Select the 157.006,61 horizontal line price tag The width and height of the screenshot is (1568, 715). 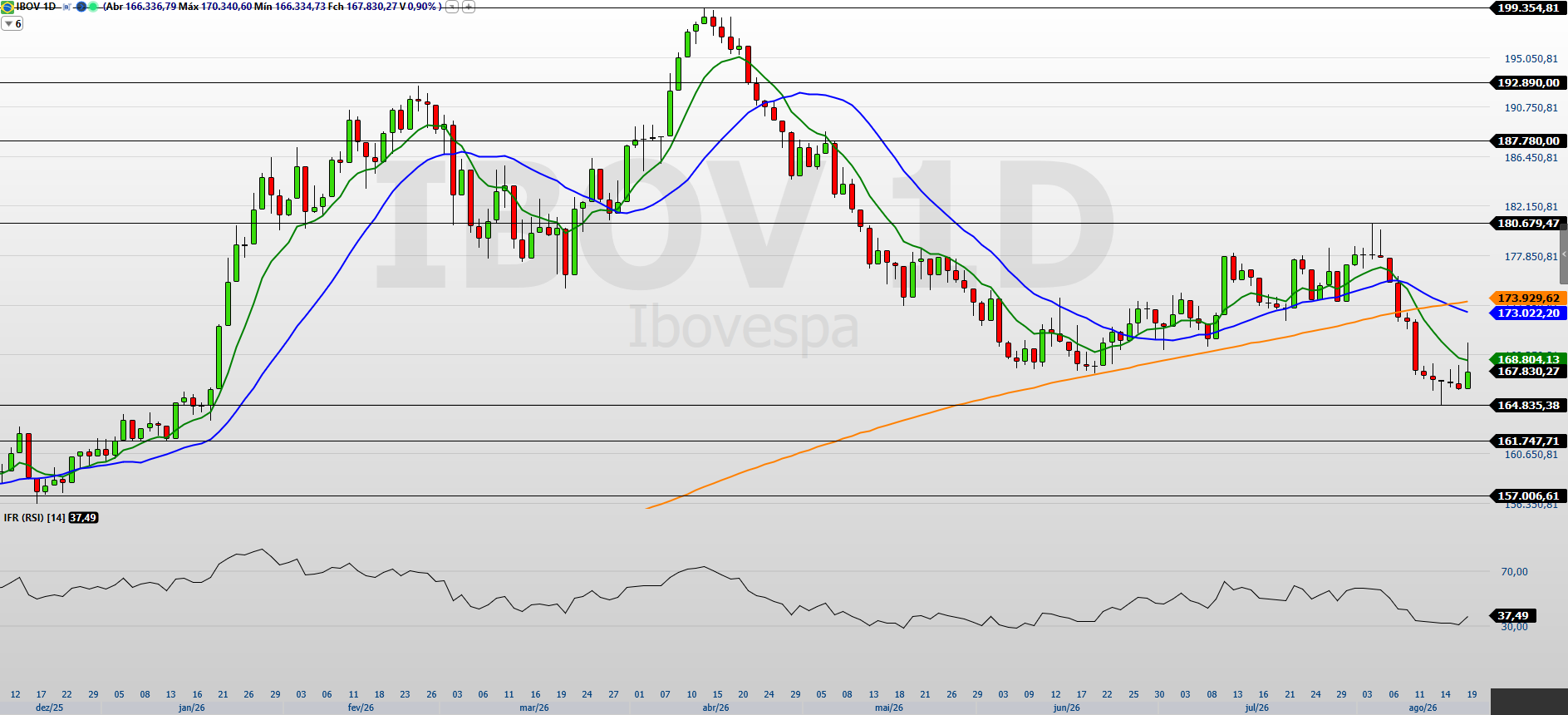pyautogui.click(x=1528, y=496)
